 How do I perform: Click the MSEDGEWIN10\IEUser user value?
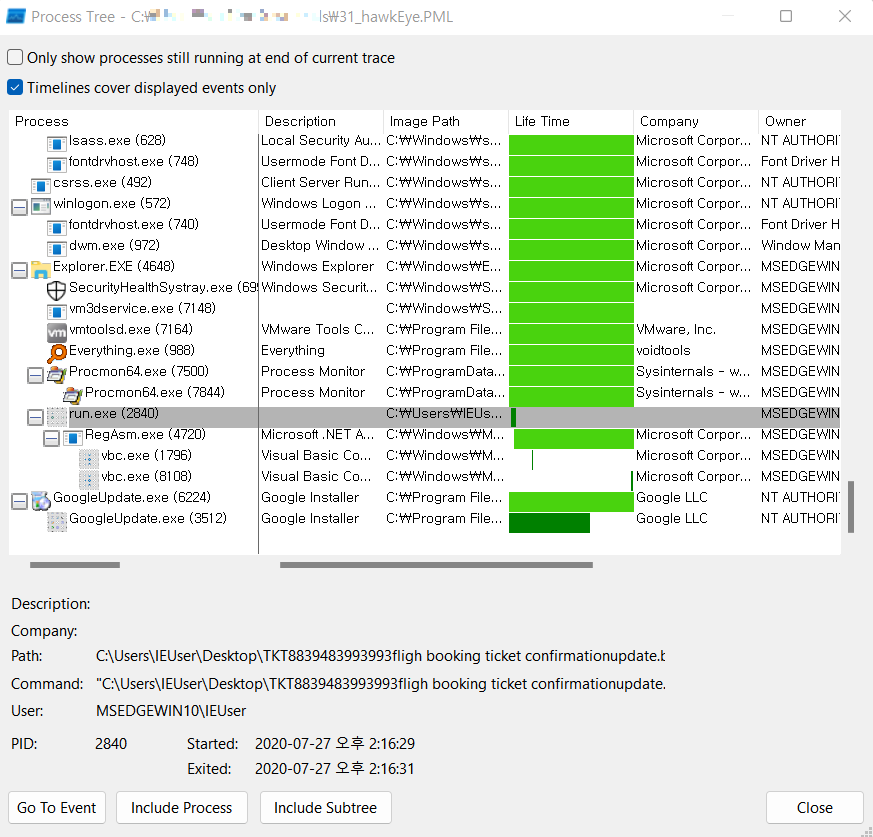tap(171, 711)
